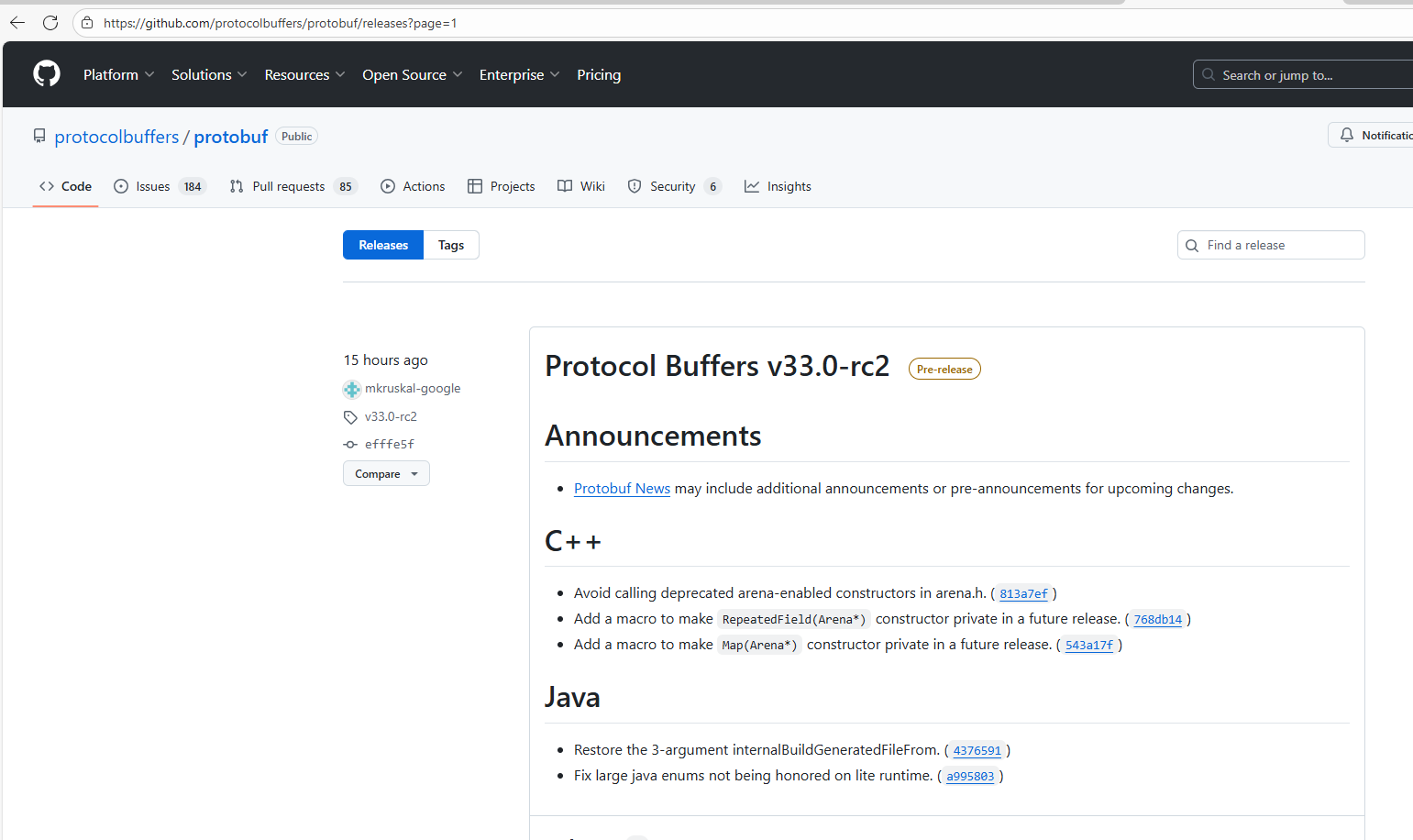The width and height of the screenshot is (1413, 840).
Task: Reload the page with refresh icon
Action: click(x=50, y=23)
